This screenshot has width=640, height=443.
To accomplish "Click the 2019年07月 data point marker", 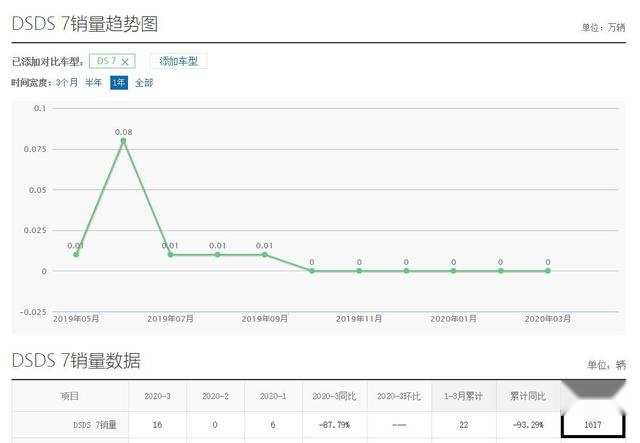I will coord(171,254).
